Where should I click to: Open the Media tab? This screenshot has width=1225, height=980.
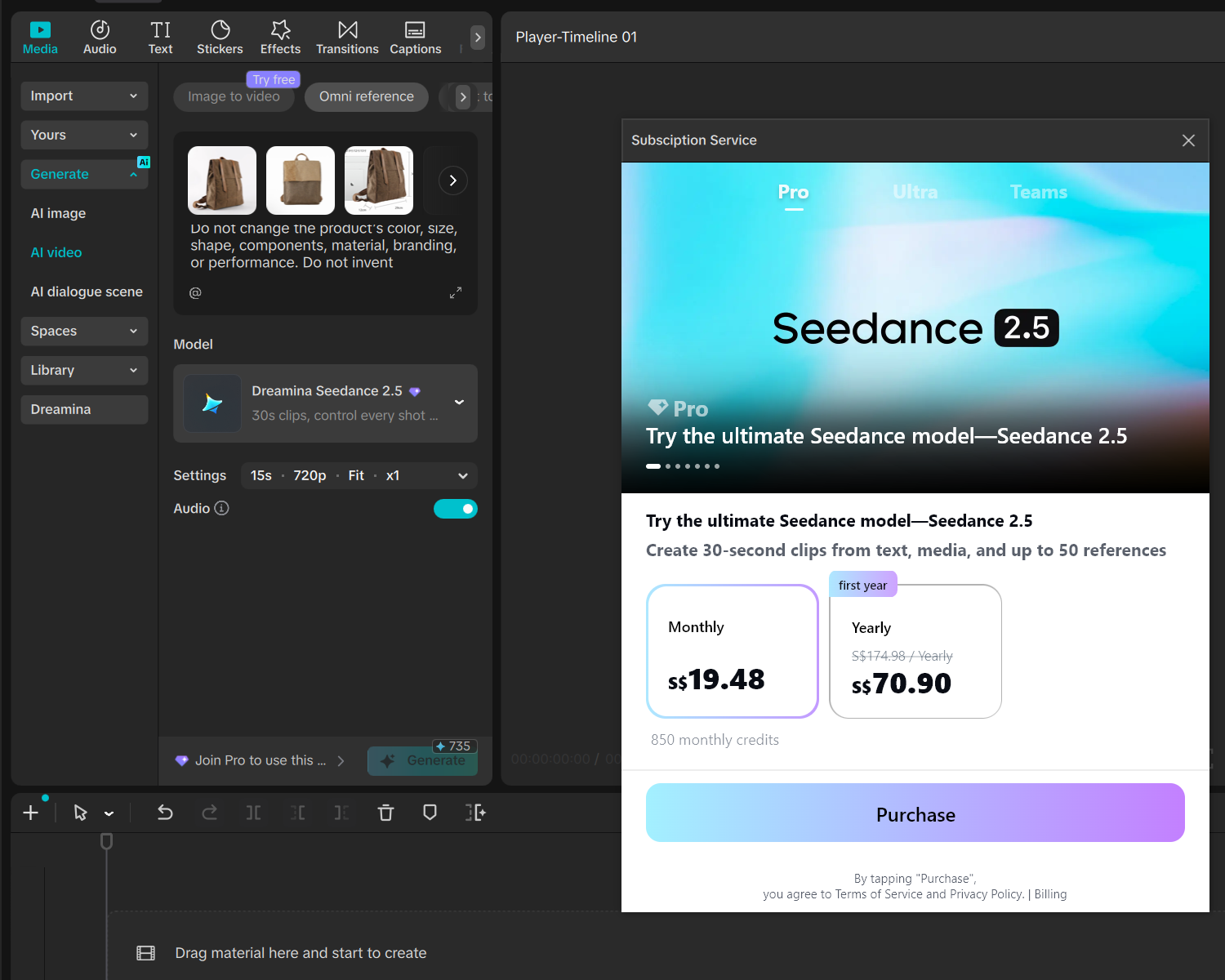click(x=40, y=38)
